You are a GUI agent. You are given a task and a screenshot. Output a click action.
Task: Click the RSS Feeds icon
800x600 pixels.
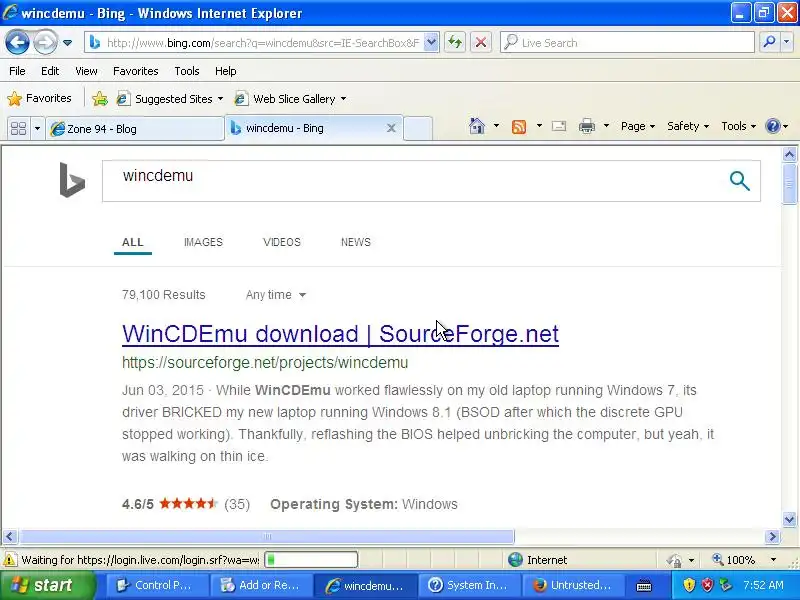[x=519, y=126]
